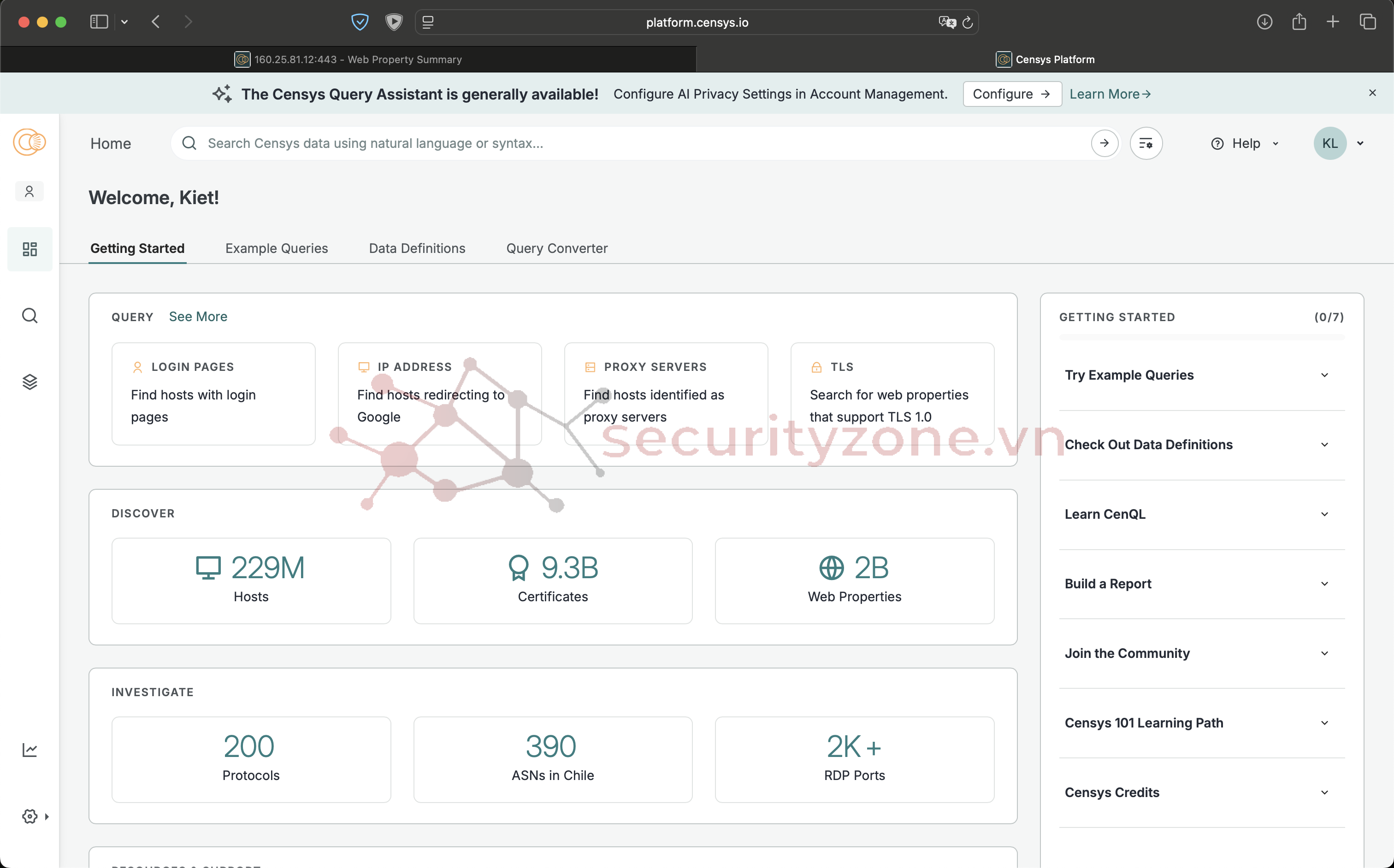Click the reader page icon in address bar
Screen dimensions: 1394x868
[428, 23]
